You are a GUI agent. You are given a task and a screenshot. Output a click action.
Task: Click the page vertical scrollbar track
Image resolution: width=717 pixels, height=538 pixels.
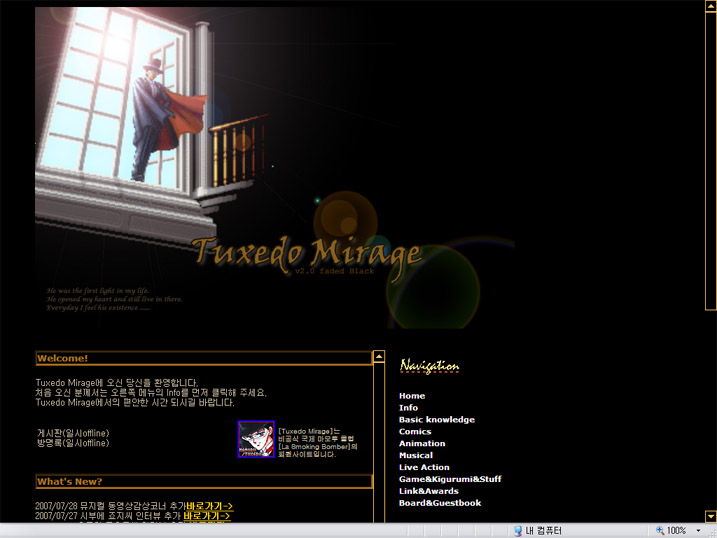(x=711, y=410)
